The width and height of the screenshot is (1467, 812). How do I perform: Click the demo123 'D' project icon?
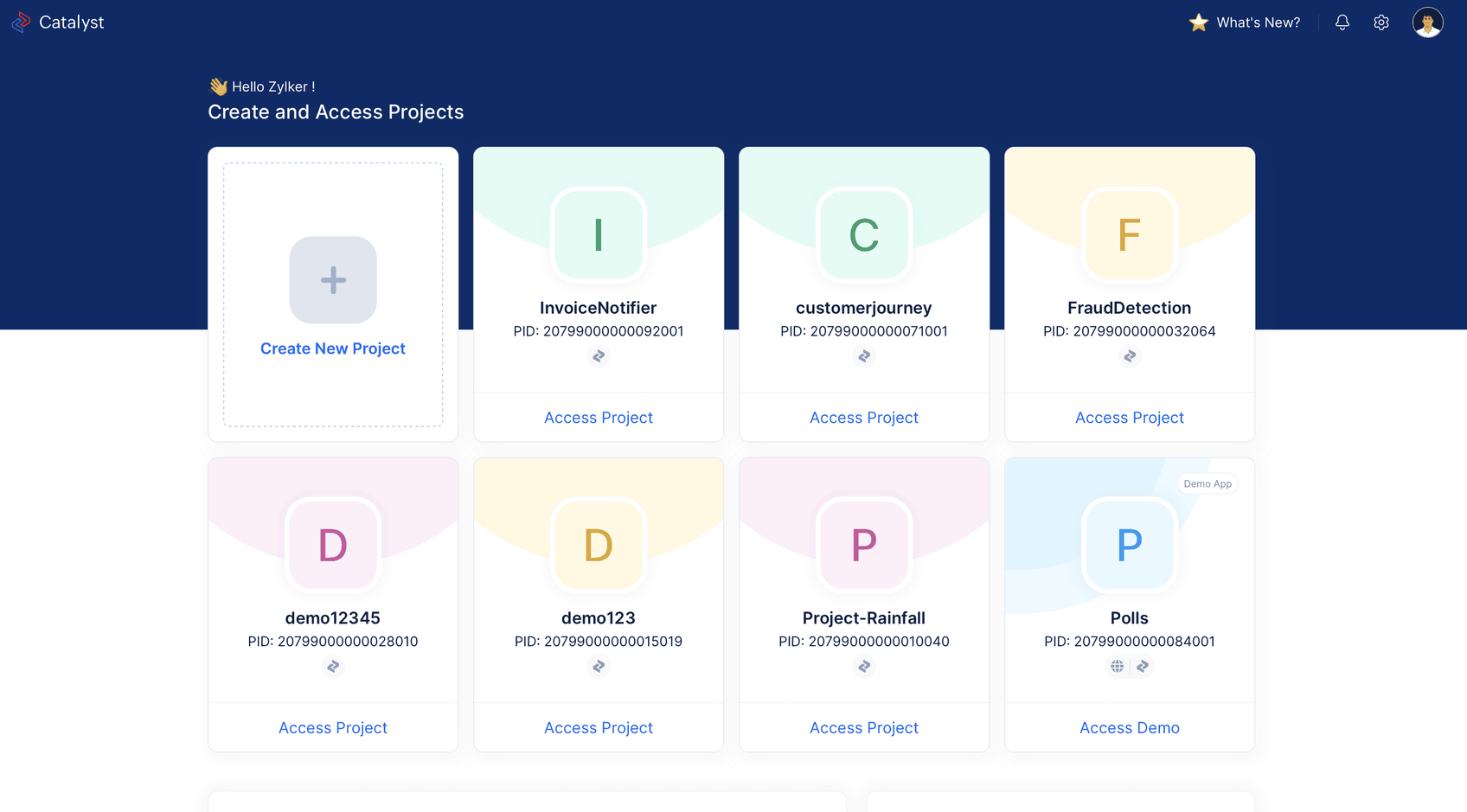point(599,545)
